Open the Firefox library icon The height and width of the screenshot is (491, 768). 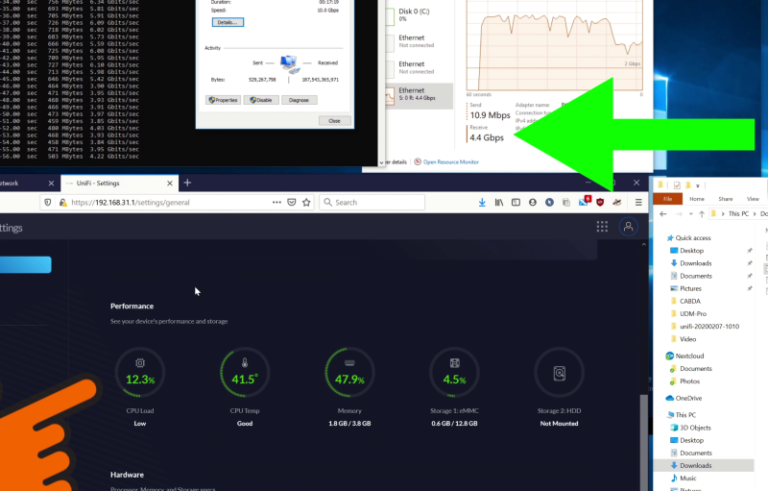[x=499, y=202]
